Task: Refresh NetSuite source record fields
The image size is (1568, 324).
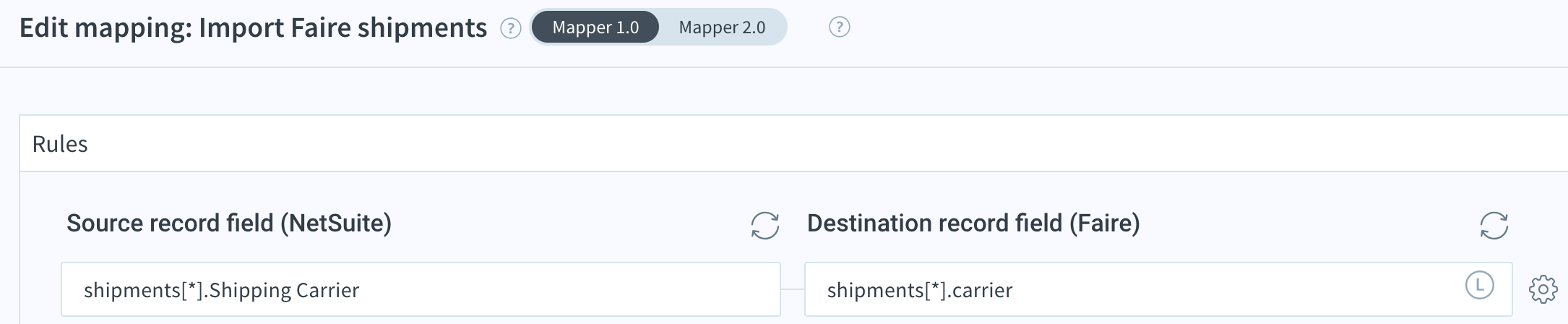Action: click(x=764, y=226)
